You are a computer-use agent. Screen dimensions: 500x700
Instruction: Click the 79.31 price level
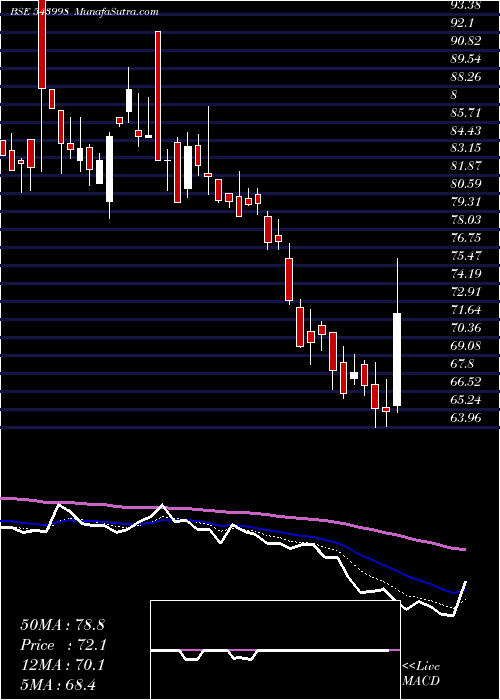click(467, 202)
